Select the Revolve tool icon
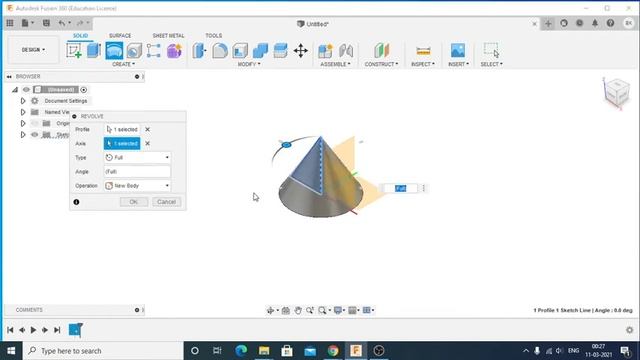Image resolution: width=640 pixels, height=360 pixels. [x=114, y=51]
